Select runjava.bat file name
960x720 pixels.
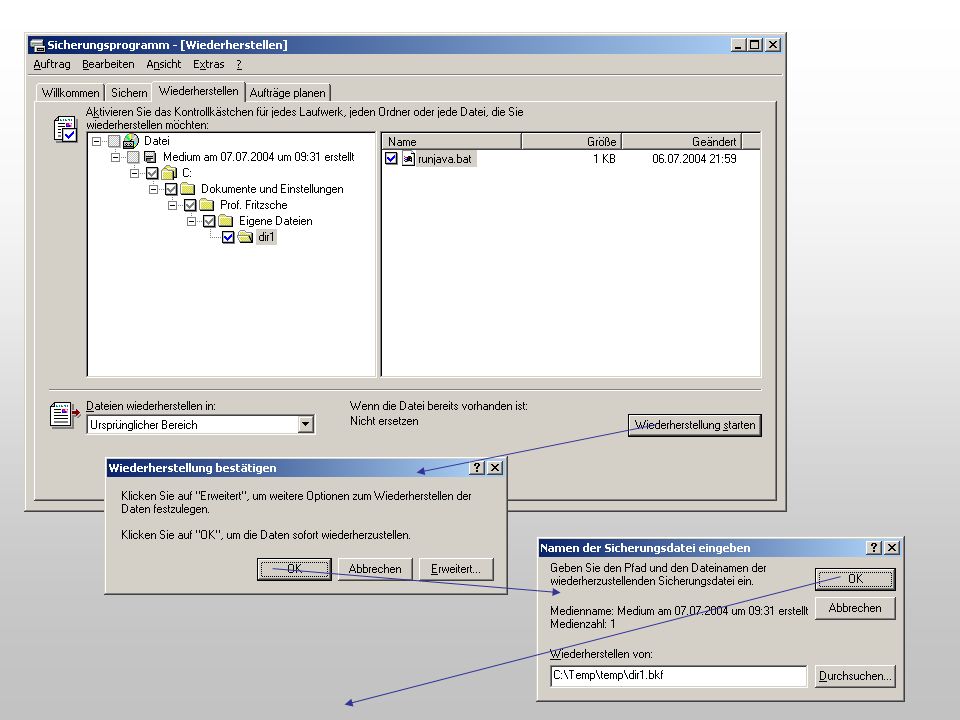(445, 159)
